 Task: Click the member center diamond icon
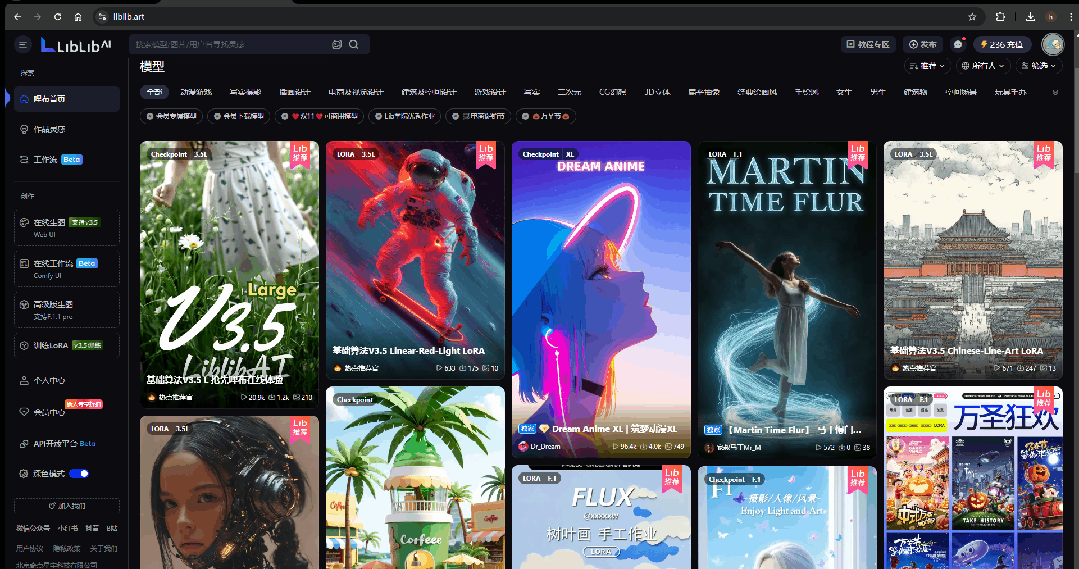pos(24,412)
